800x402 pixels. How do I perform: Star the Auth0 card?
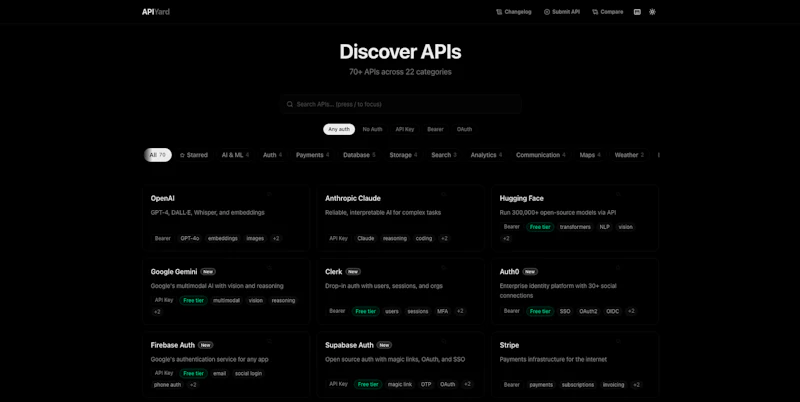(x=618, y=267)
